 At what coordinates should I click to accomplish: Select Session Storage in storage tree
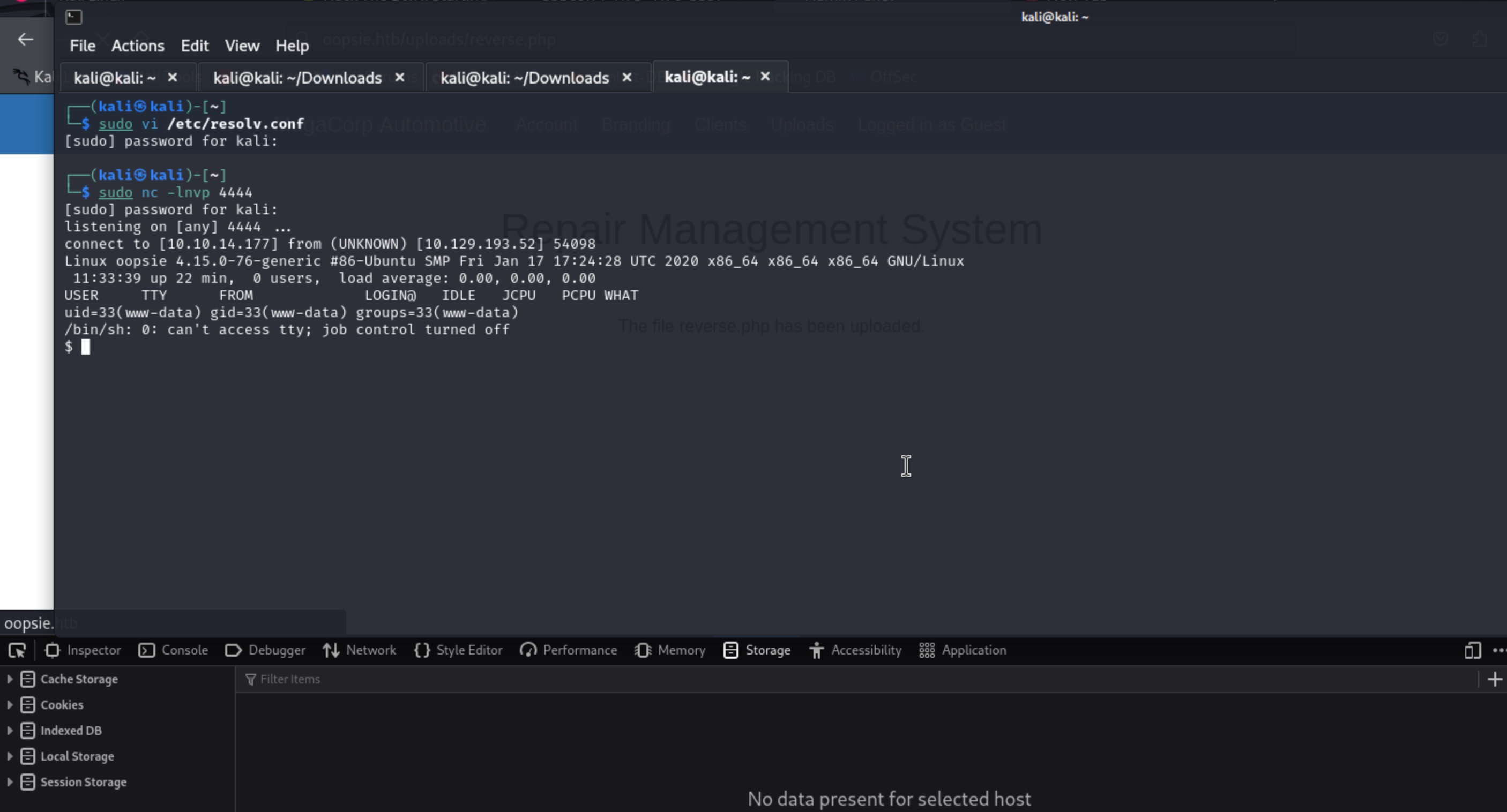point(83,782)
